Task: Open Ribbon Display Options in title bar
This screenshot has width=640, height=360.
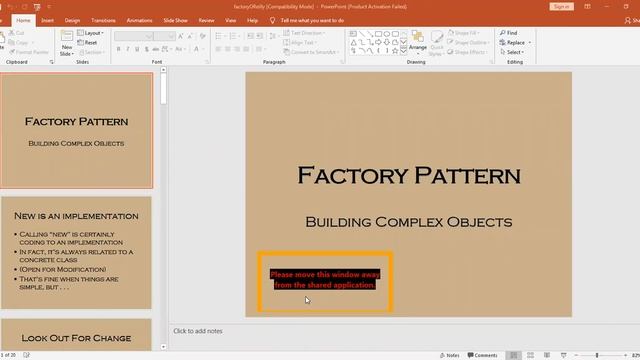Action: pos(587,7)
